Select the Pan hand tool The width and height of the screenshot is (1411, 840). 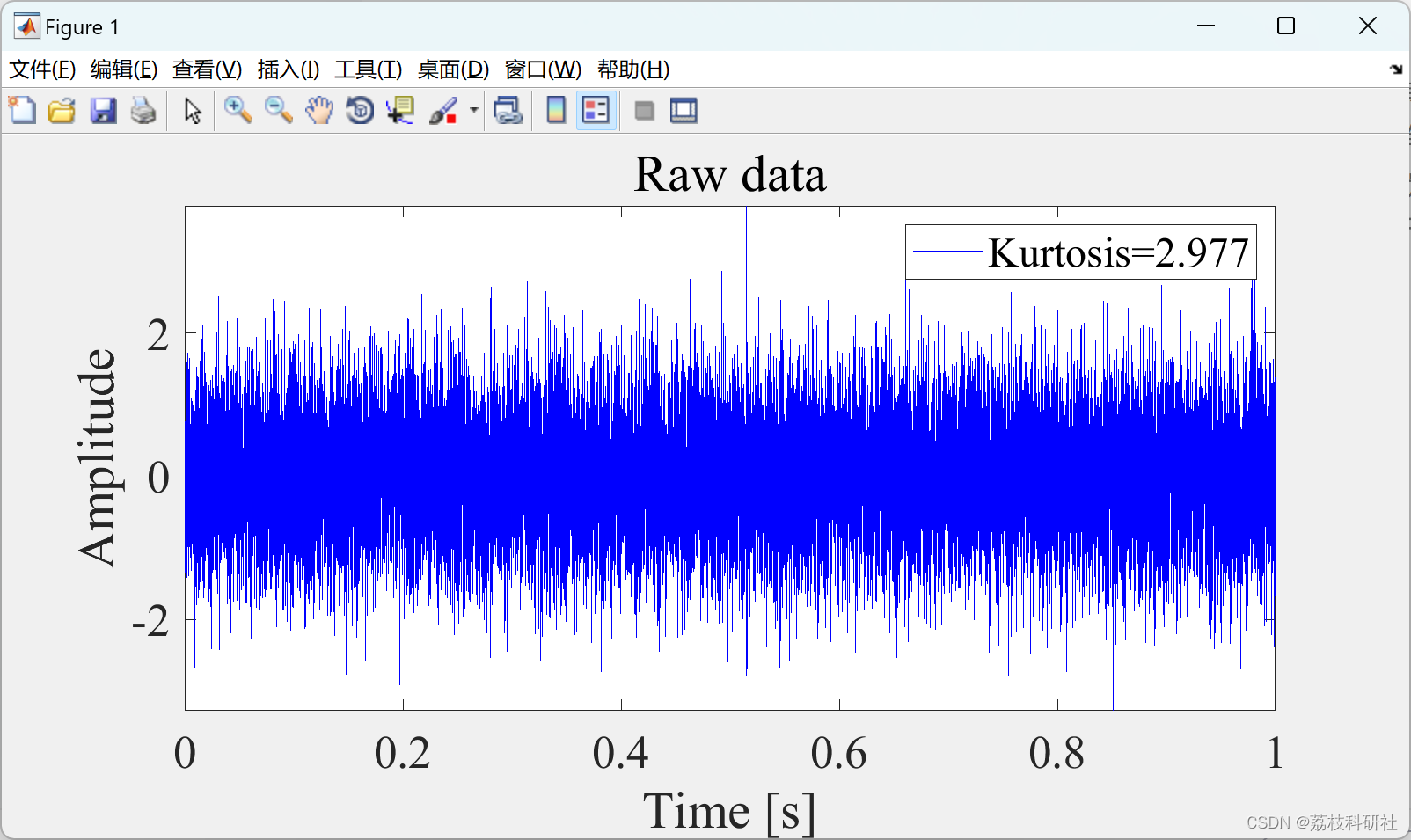[x=319, y=111]
